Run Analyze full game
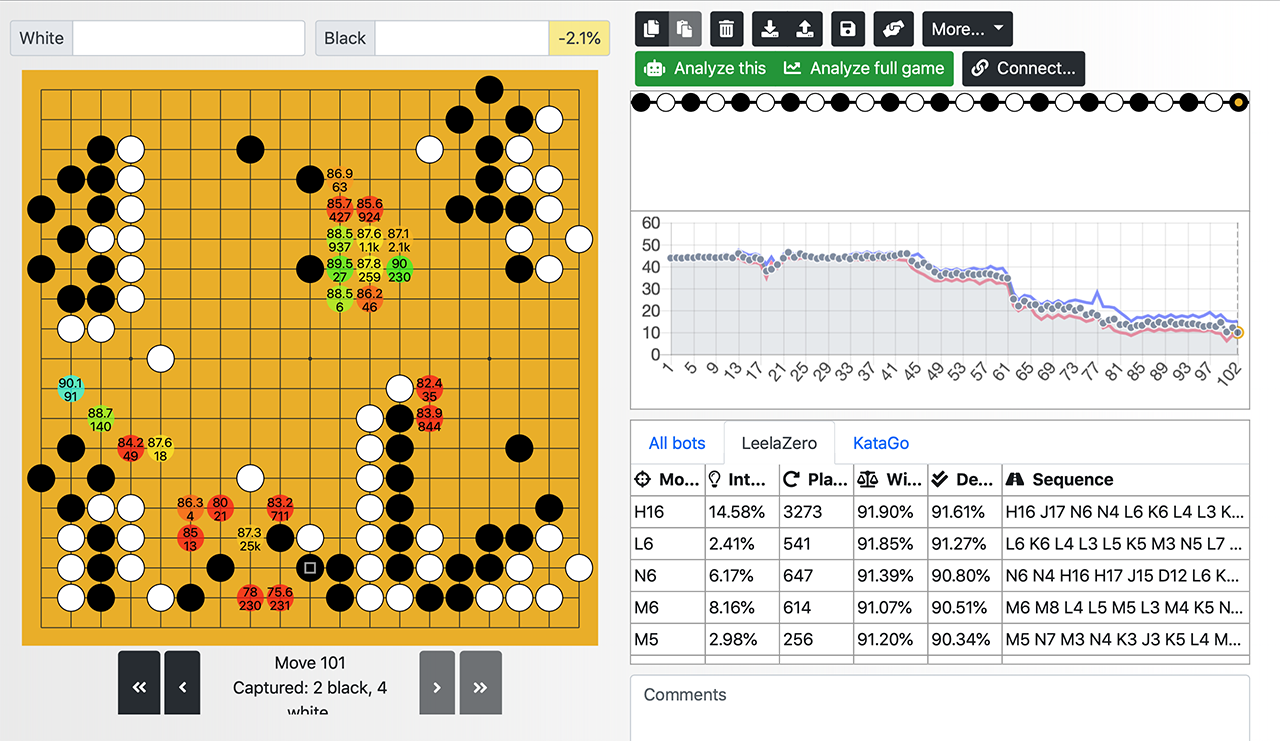Screen dimensions: 1280x741 coord(864,69)
